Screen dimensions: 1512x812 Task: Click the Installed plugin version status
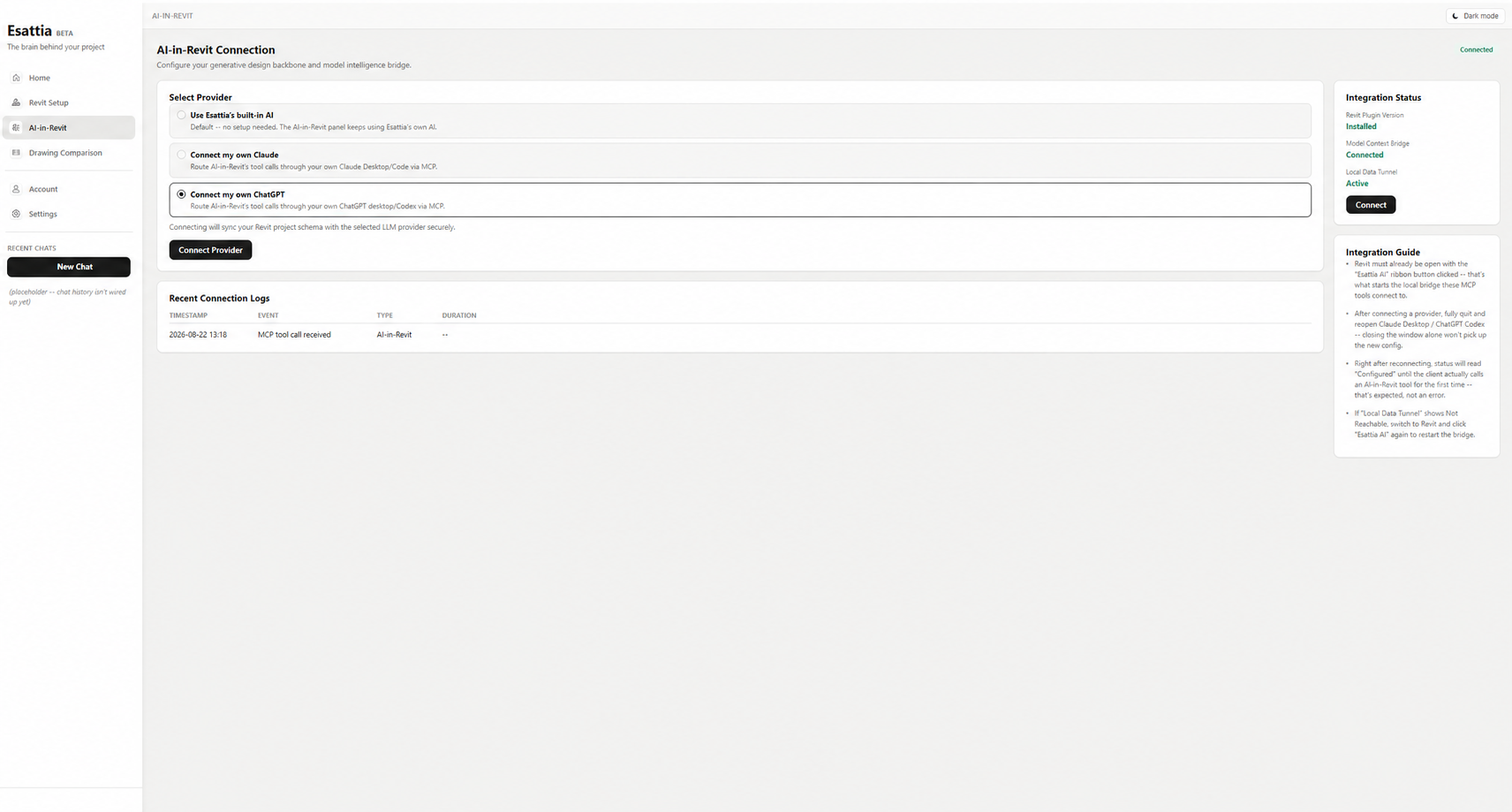click(x=1361, y=126)
